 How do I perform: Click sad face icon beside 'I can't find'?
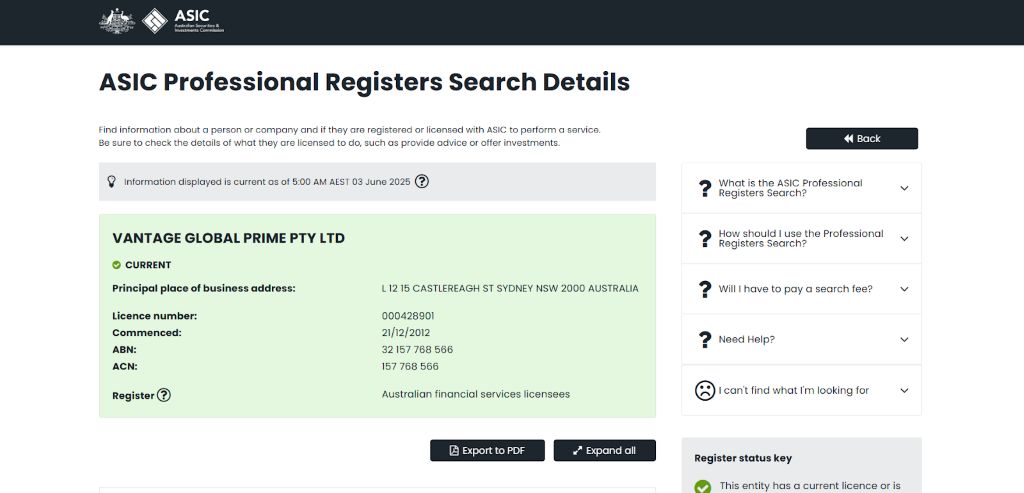tap(705, 390)
